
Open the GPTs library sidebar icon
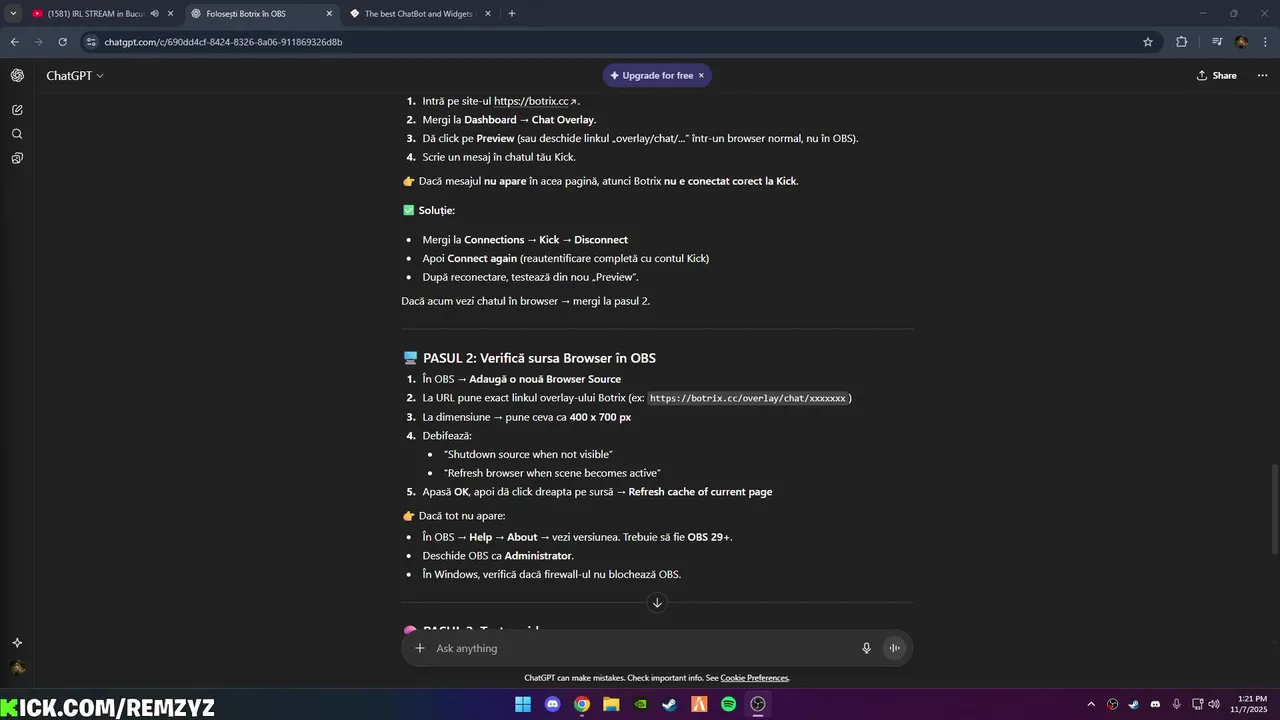click(x=17, y=158)
